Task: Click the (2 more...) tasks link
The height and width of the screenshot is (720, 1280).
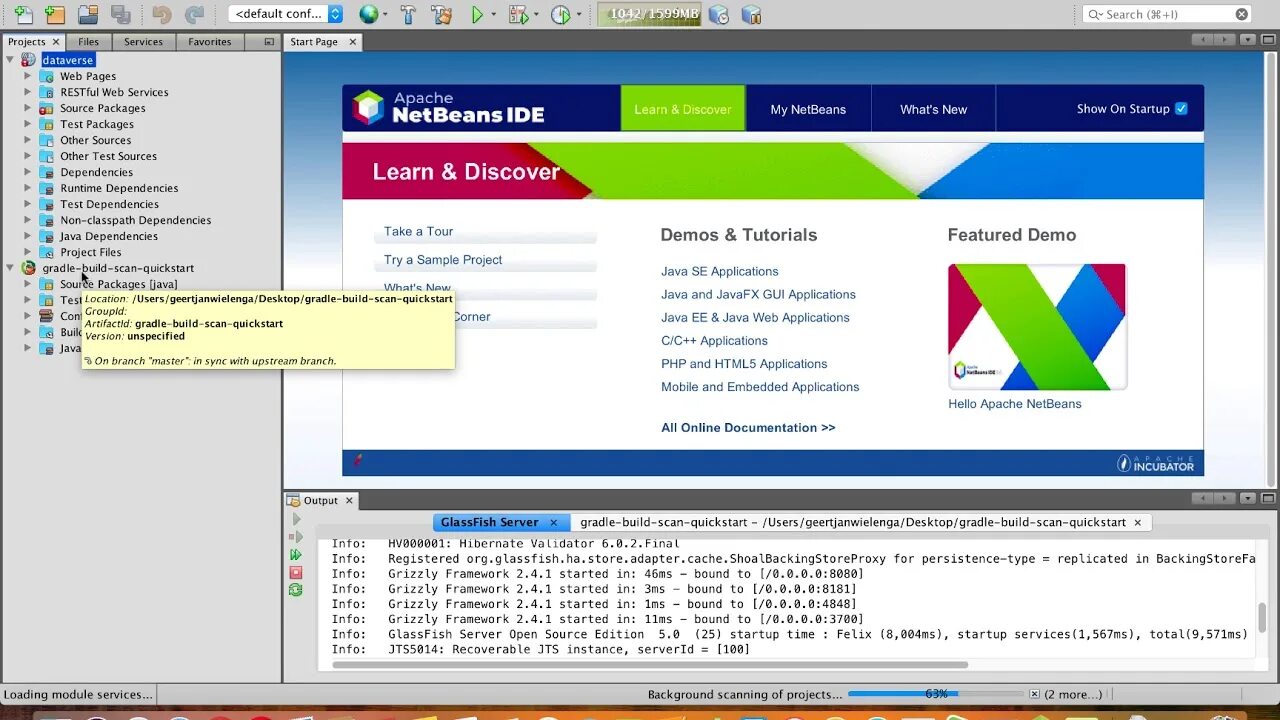Action: point(1073,694)
